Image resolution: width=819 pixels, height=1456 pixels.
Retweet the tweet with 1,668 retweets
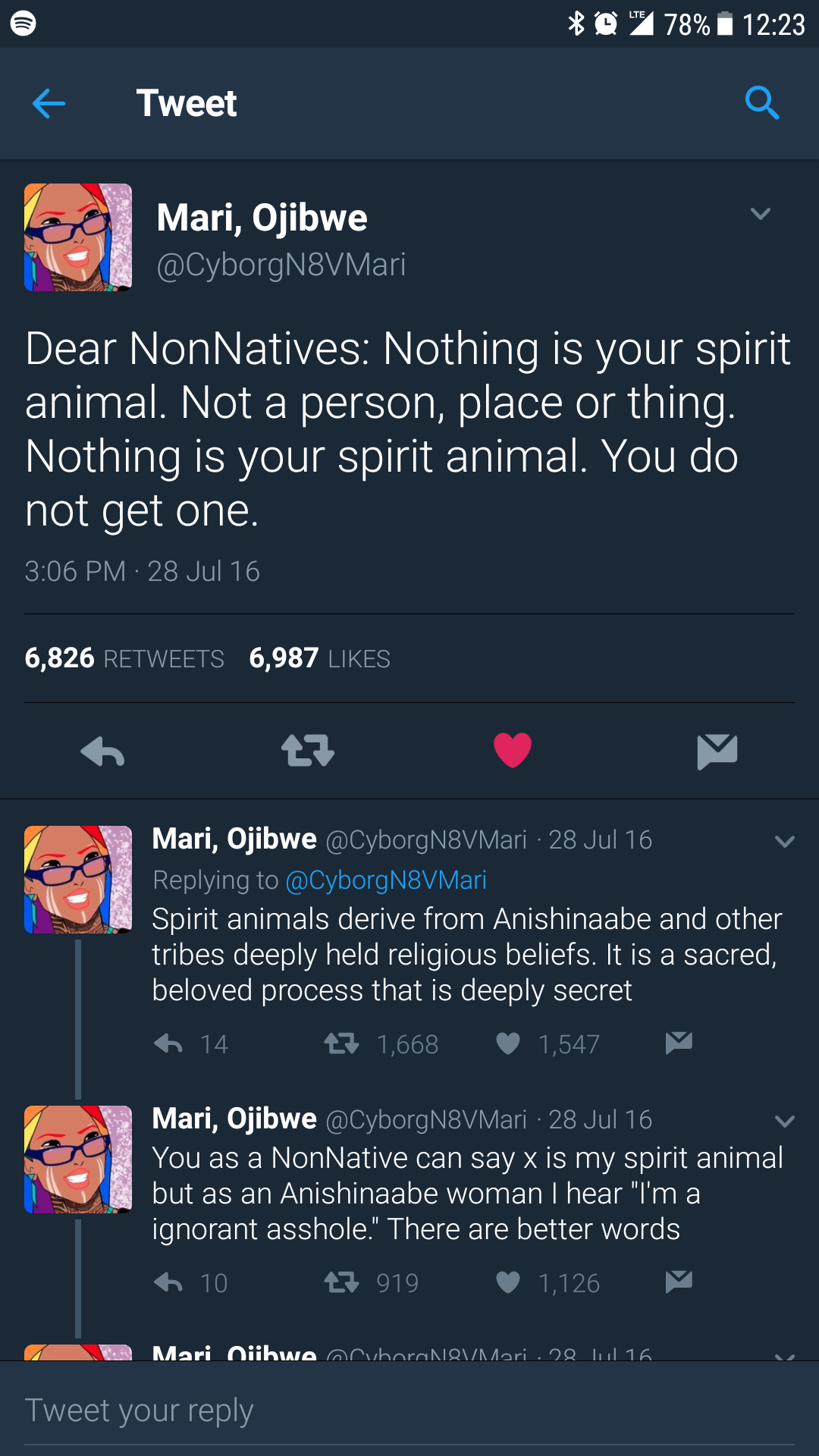pyautogui.click(x=342, y=1044)
